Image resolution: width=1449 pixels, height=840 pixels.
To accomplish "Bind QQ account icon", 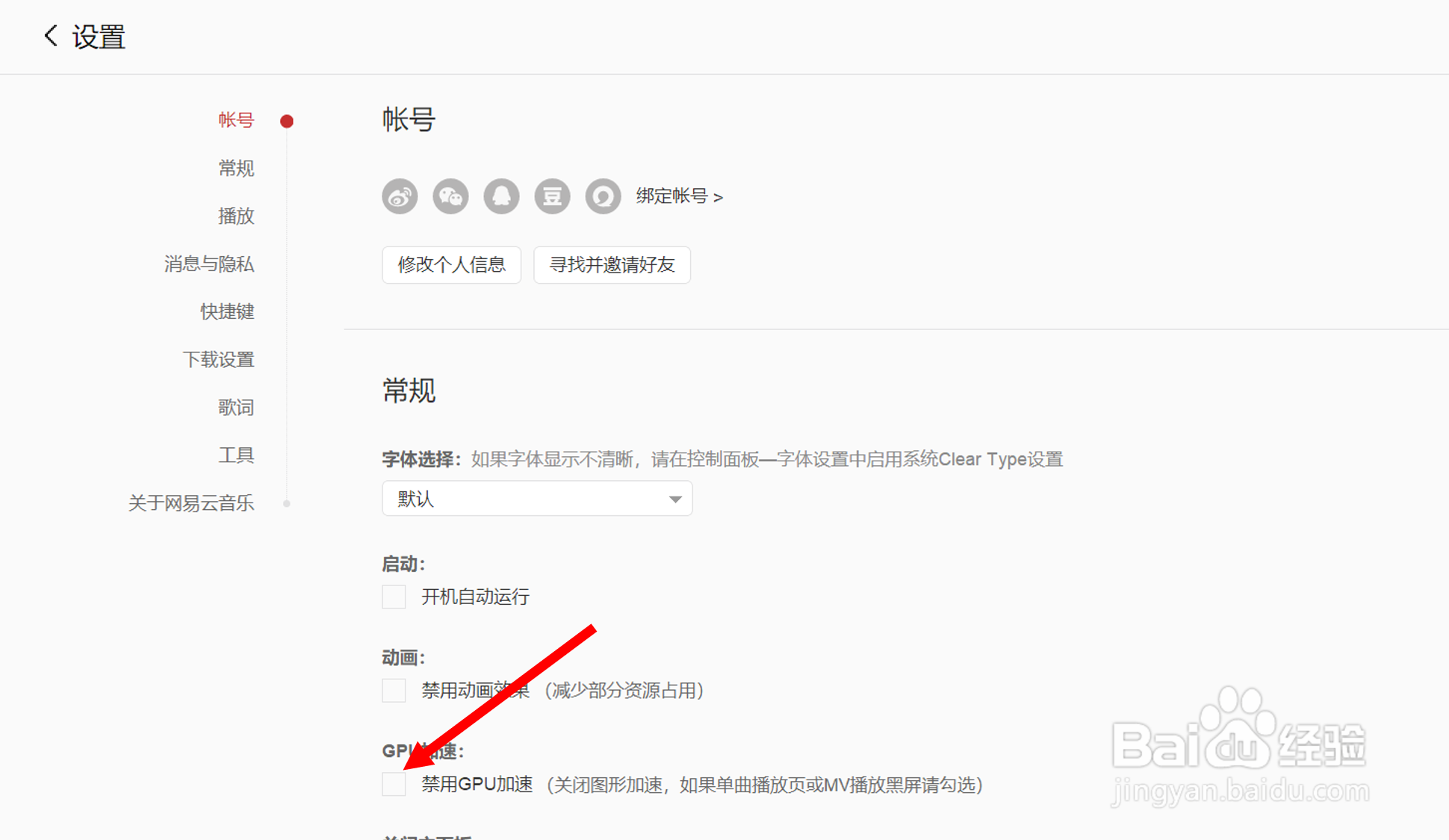I will click(x=501, y=196).
